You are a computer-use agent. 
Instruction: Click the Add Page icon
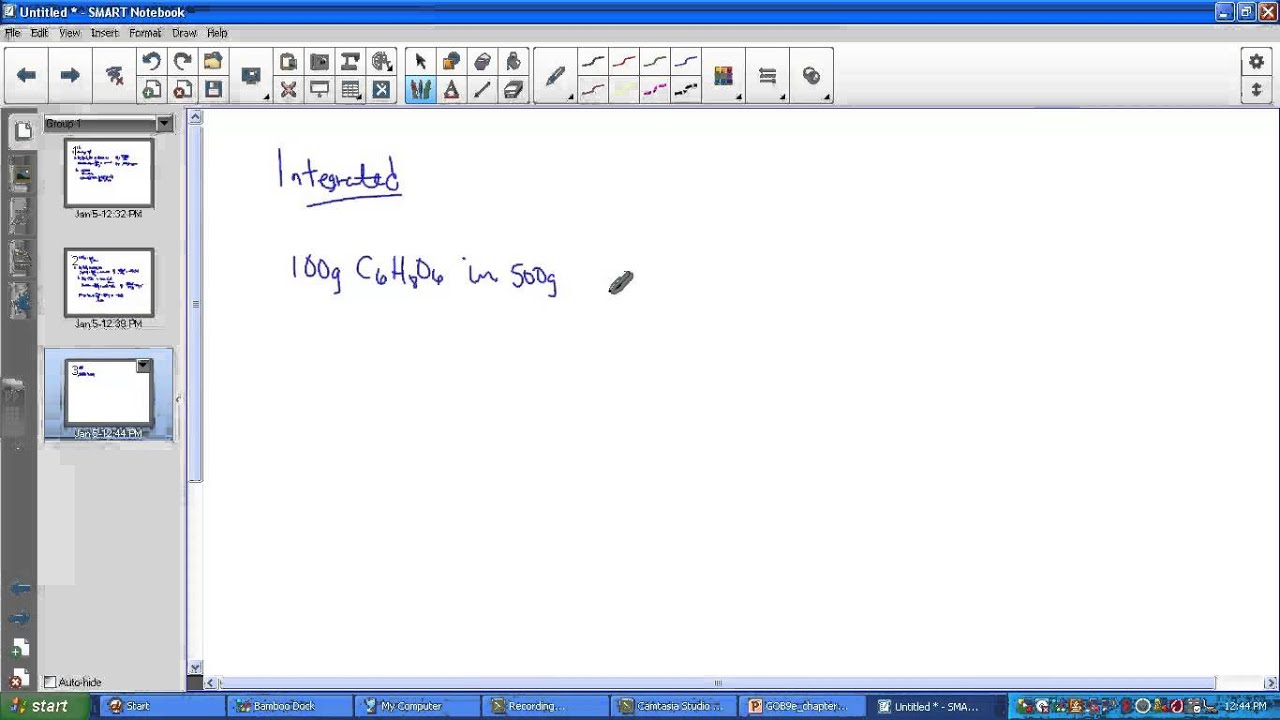pos(151,90)
